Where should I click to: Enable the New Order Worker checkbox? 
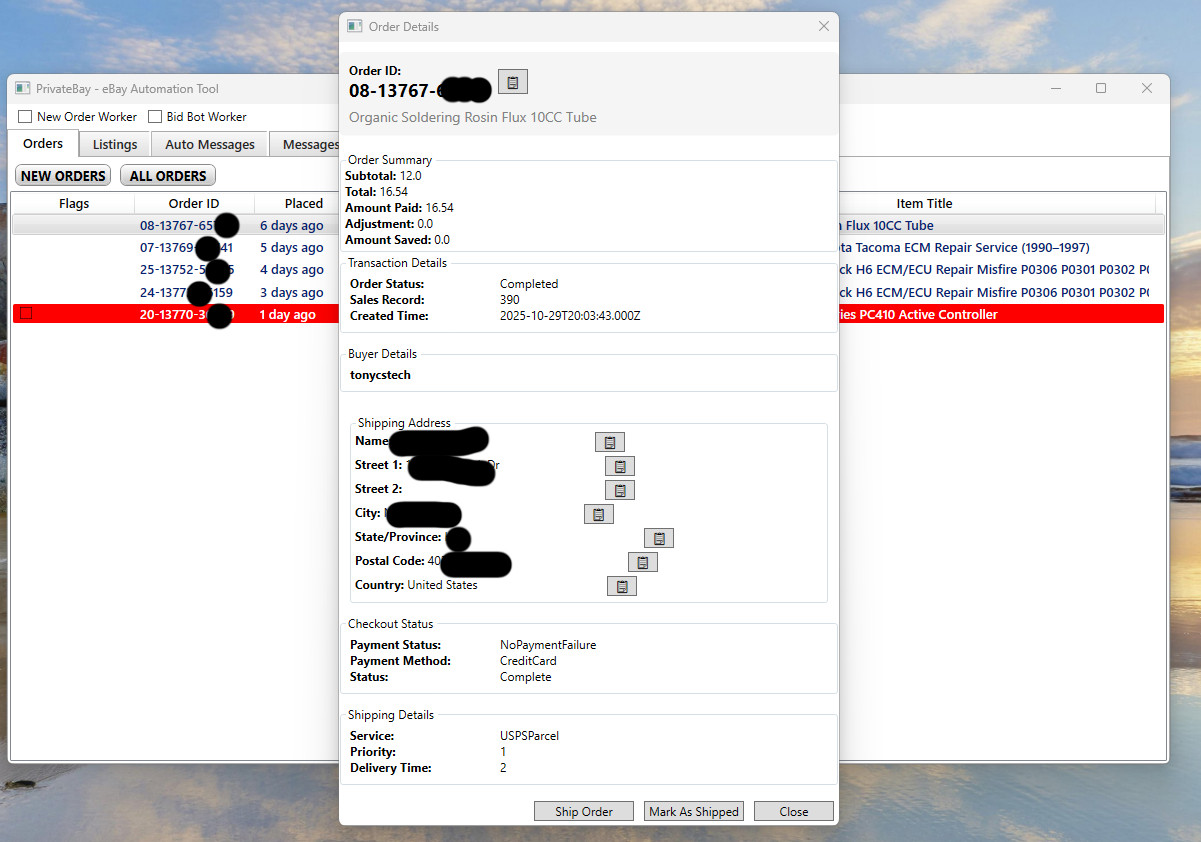26,117
